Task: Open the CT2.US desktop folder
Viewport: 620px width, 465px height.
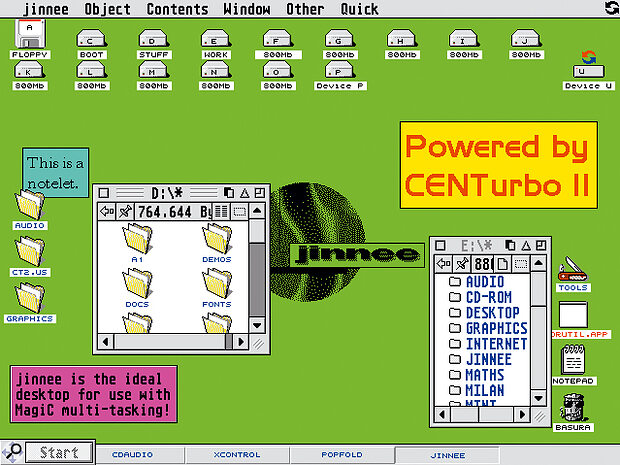Action: [x=30, y=251]
